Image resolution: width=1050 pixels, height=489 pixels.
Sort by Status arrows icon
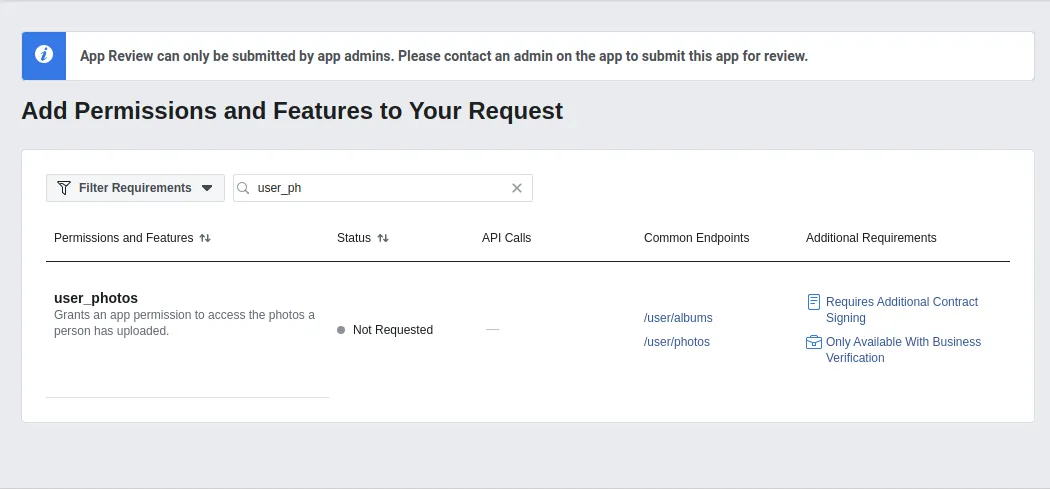[x=383, y=238]
